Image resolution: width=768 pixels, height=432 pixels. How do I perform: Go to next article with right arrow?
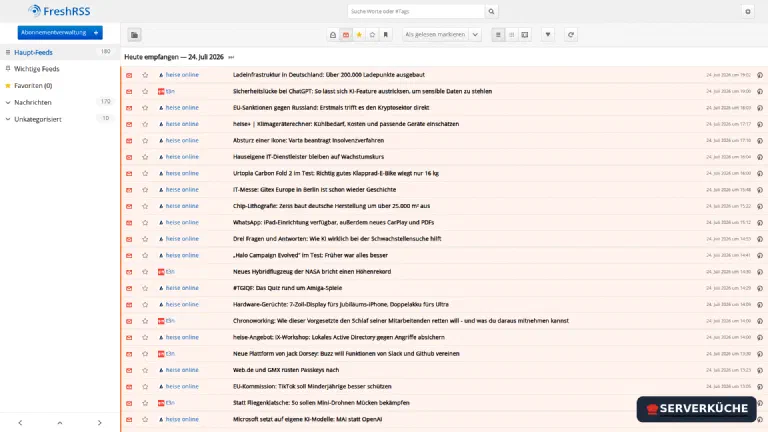click(x=99, y=423)
